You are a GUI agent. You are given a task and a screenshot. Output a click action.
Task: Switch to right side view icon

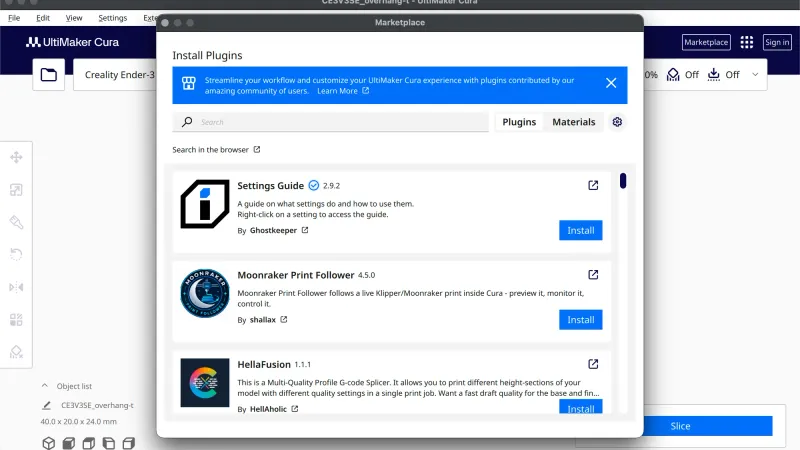pyautogui.click(x=129, y=443)
